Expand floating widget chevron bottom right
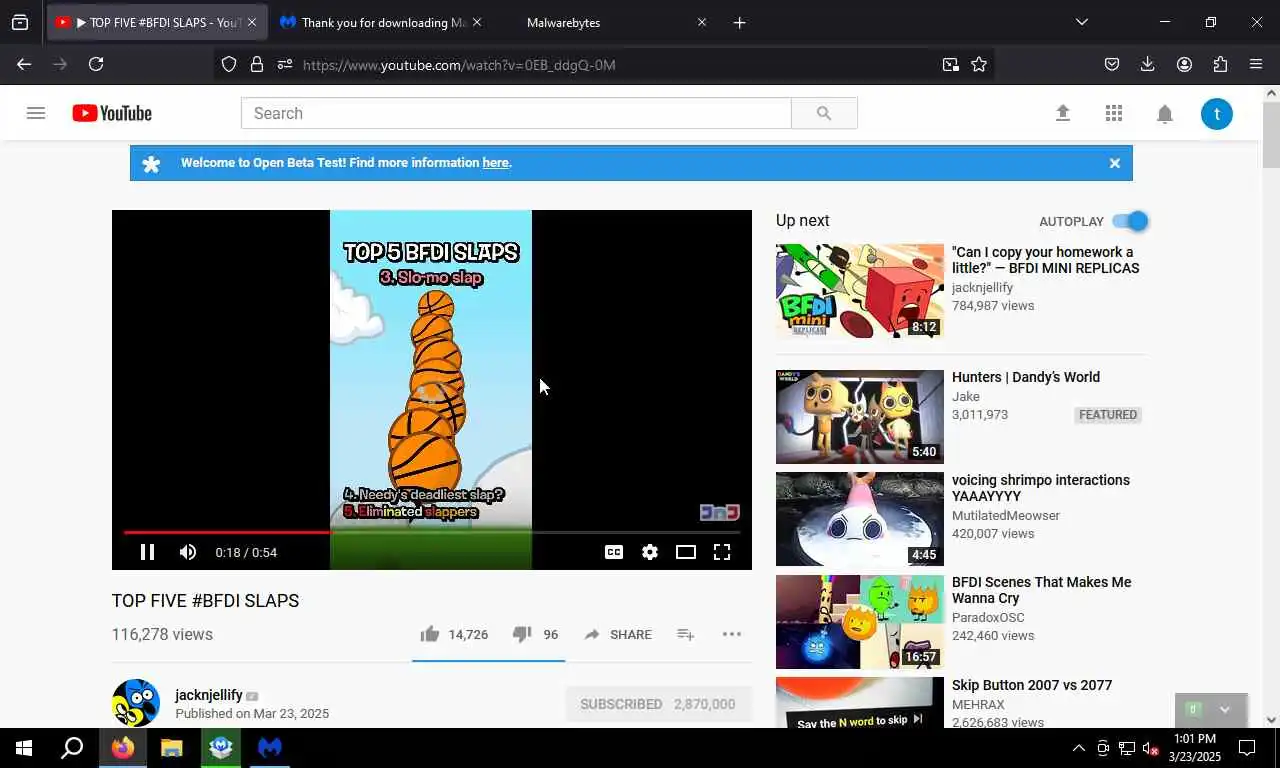 [x=1225, y=709]
